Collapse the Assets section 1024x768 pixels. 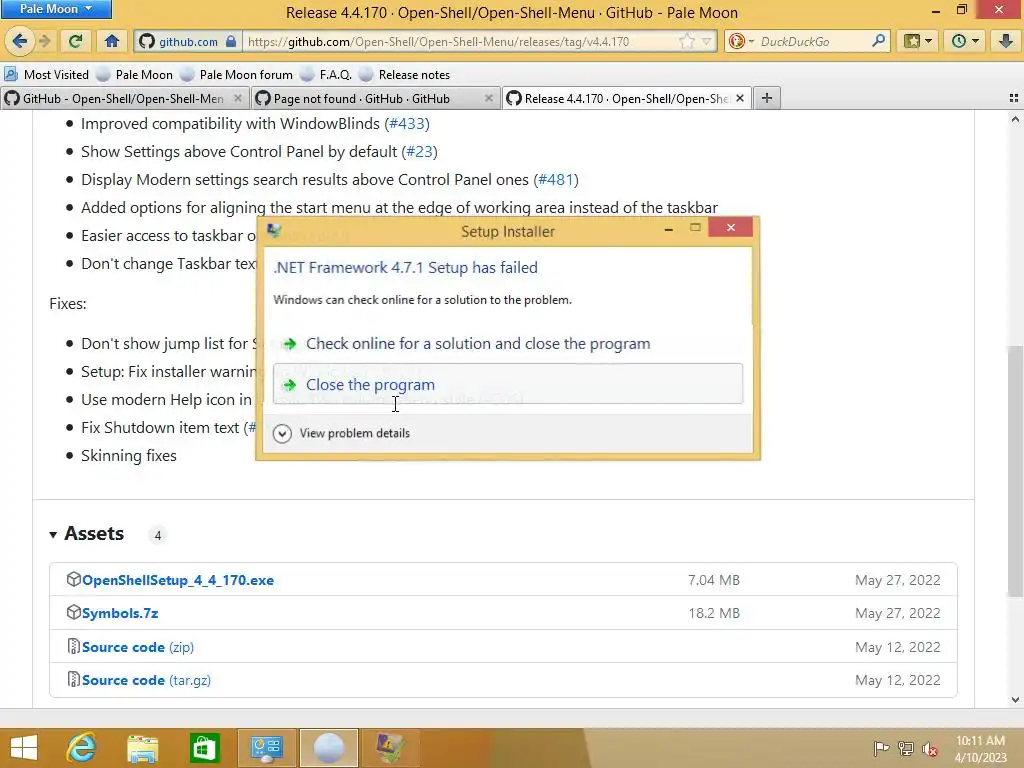53,535
